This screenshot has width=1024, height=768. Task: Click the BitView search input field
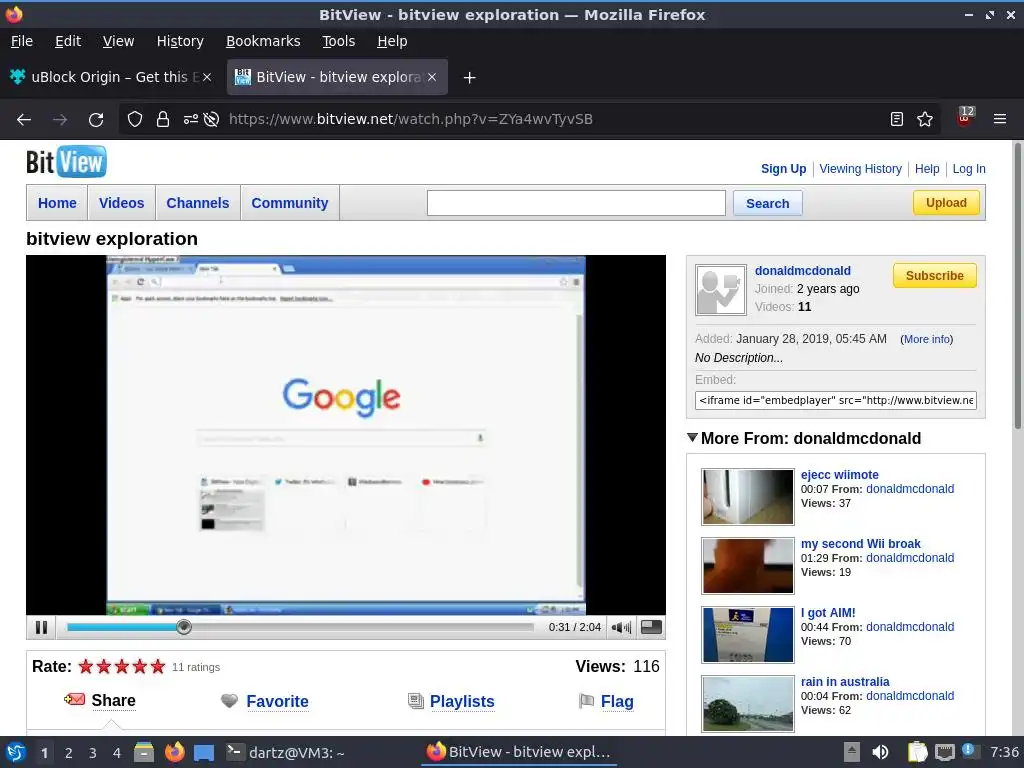[x=576, y=203]
